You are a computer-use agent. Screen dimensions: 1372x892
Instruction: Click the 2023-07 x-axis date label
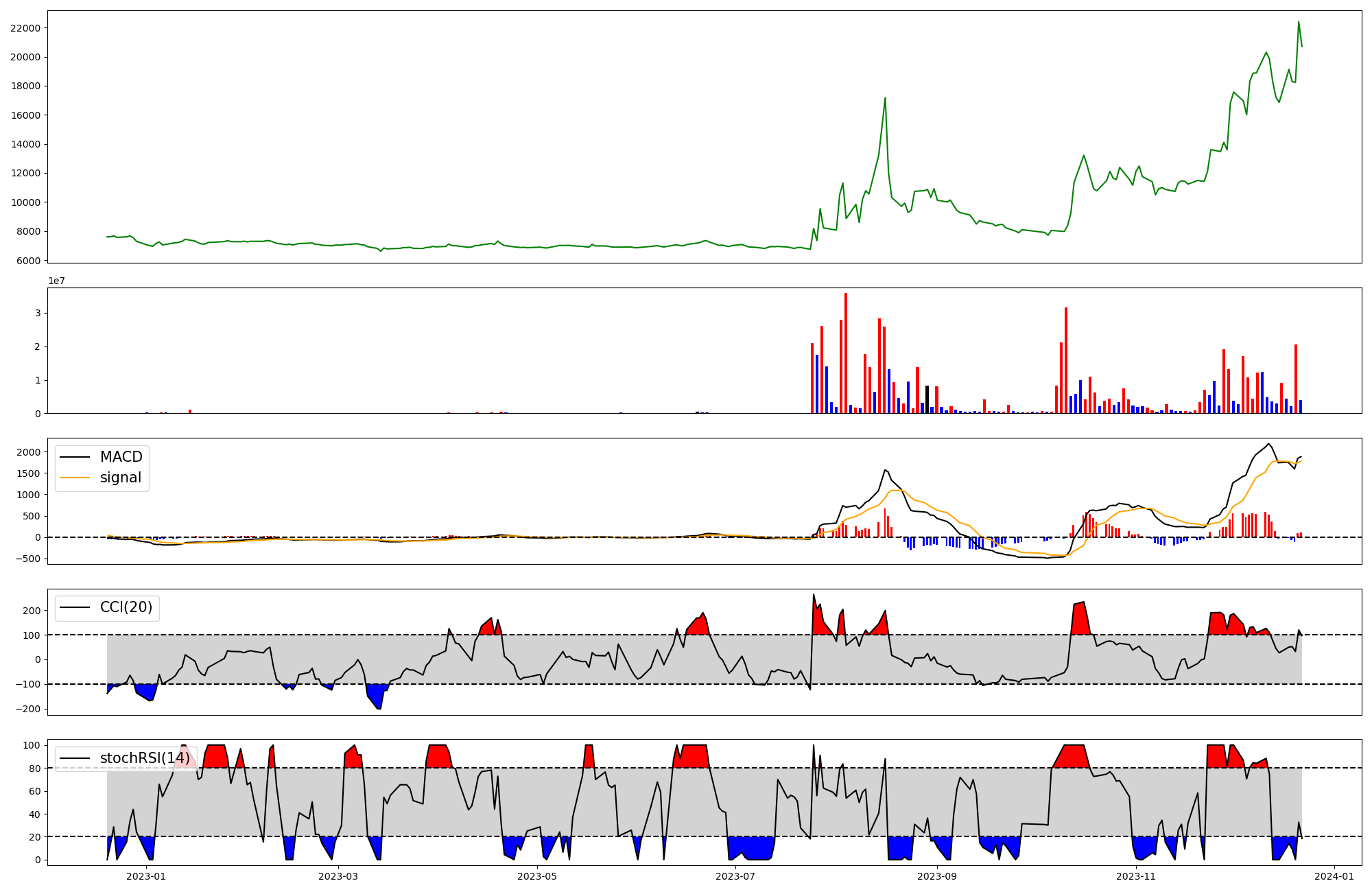pos(736,876)
